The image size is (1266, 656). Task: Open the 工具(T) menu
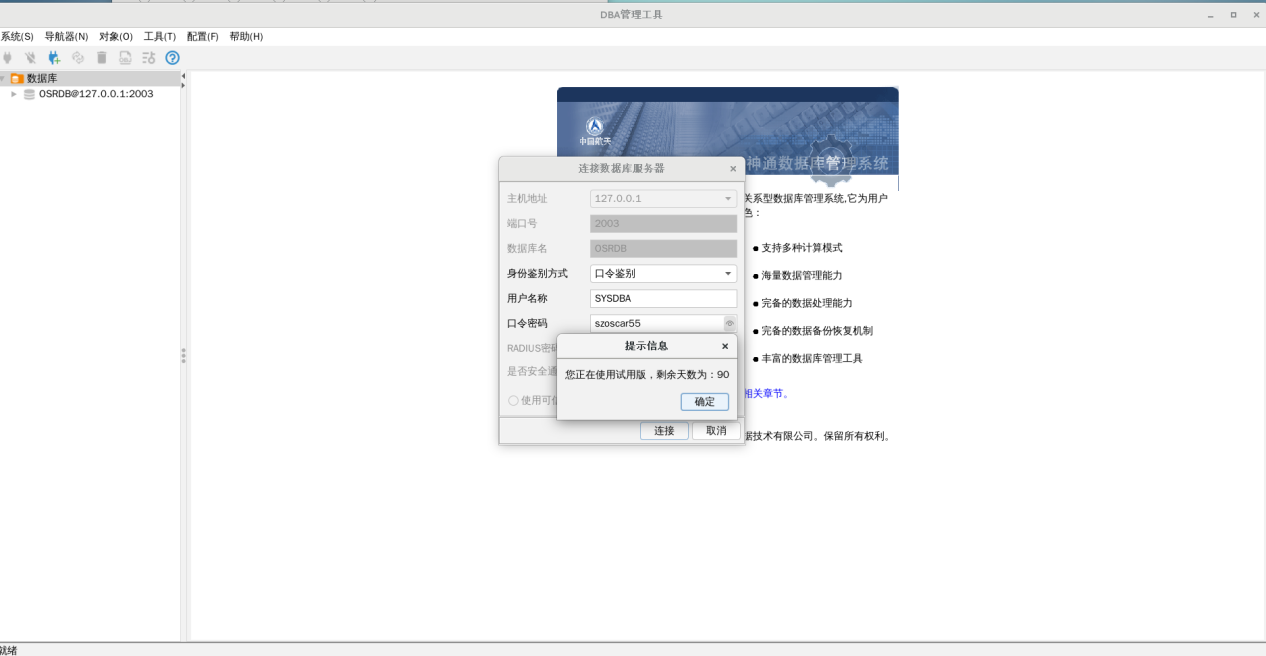click(160, 36)
